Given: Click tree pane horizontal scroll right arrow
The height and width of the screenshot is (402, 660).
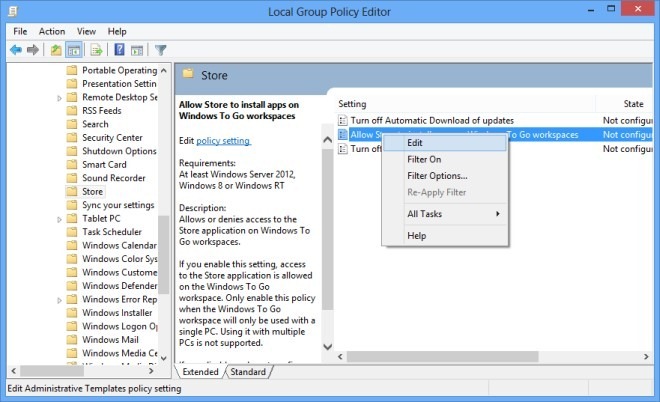Looking at the screenshot, I should click(x=151, y=371).
